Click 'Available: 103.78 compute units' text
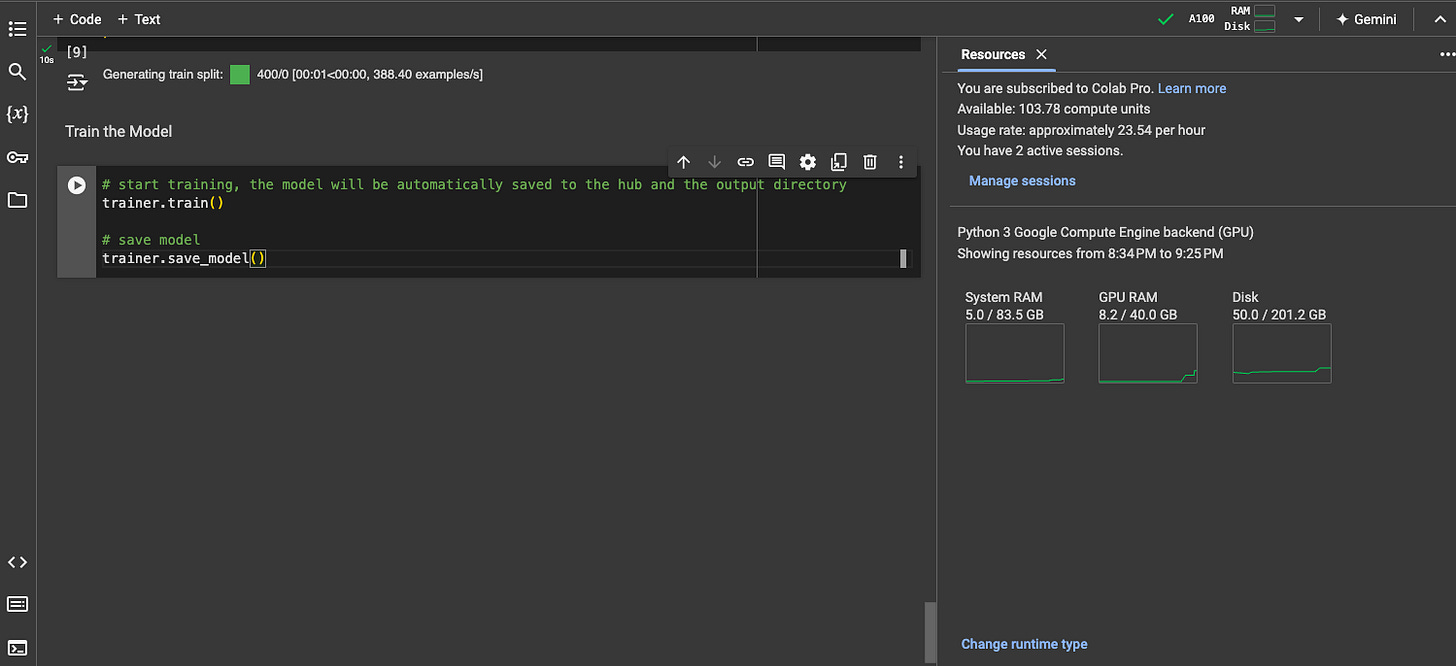This screenshot has width=1456, height=666. [1054, 109]
